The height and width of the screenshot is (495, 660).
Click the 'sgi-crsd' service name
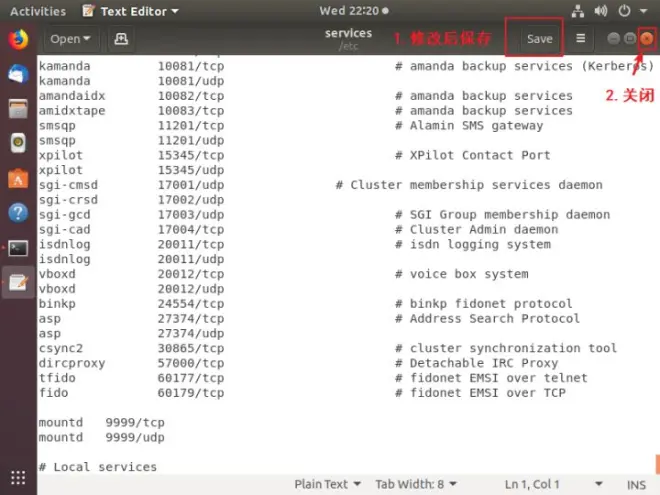point(68,200)
